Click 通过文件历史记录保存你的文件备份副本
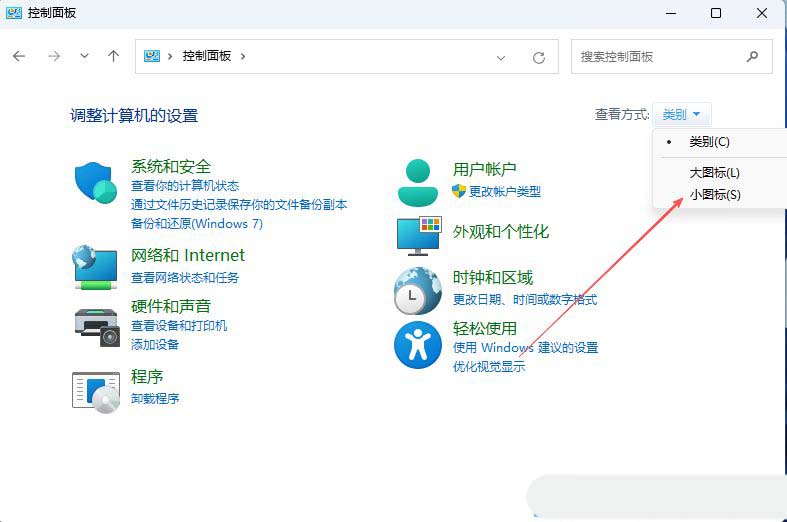Screen dimensions: 787x522 [x=239, y=204]
